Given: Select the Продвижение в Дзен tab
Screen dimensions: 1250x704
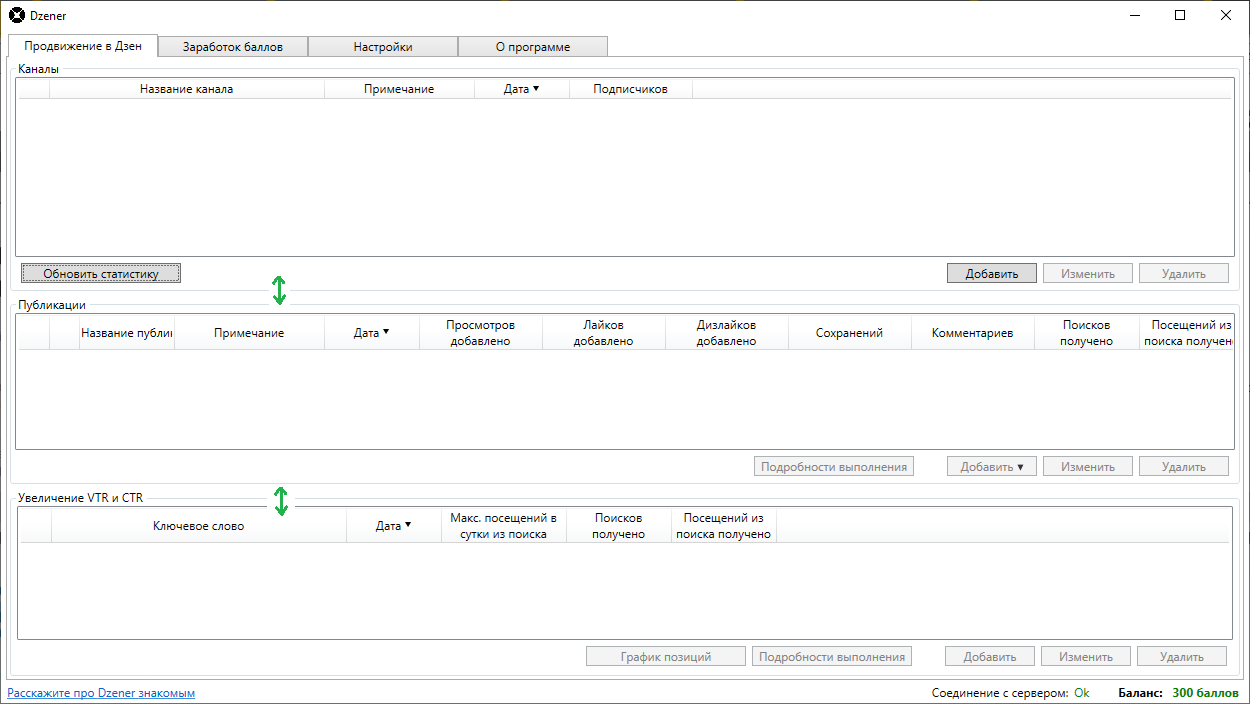Looking at the screenshot, I should pyautogui.click(x=83, y=45).
